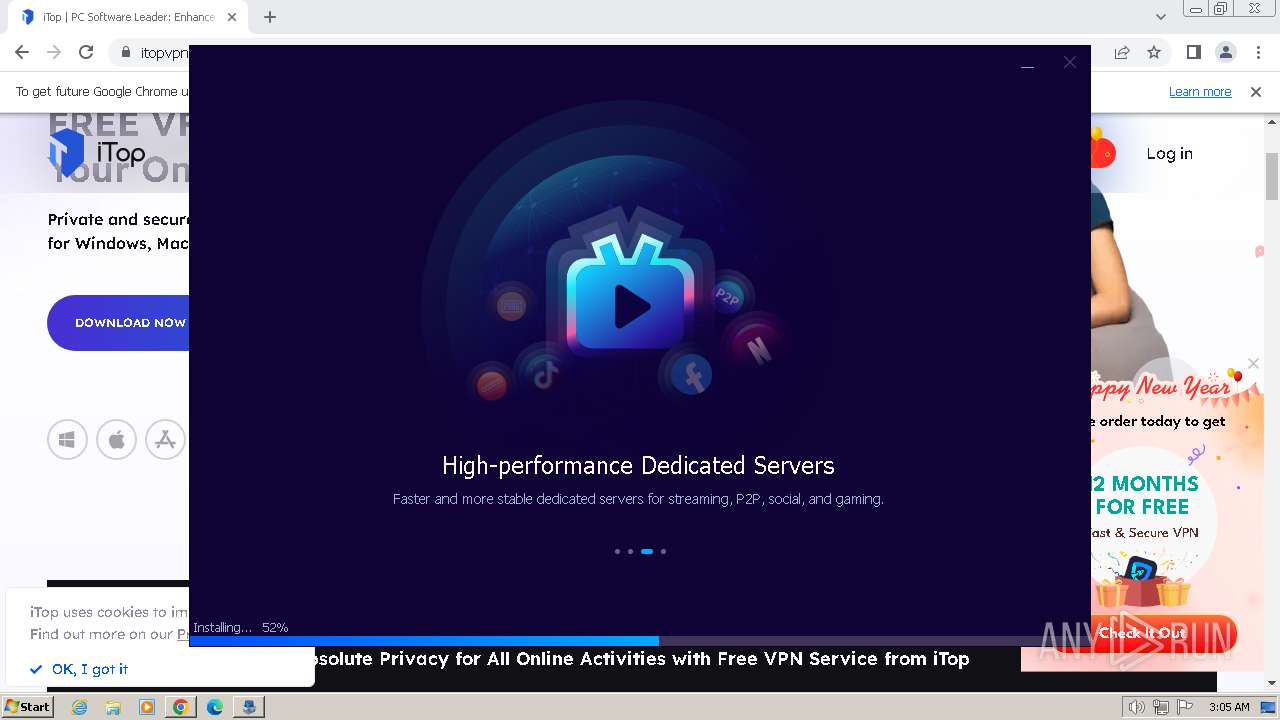Image resolution: width=1280 pixels, height=720 pixels.
Task: Open the Chrome three-dot menu
Action: [x=1258, y=52]
